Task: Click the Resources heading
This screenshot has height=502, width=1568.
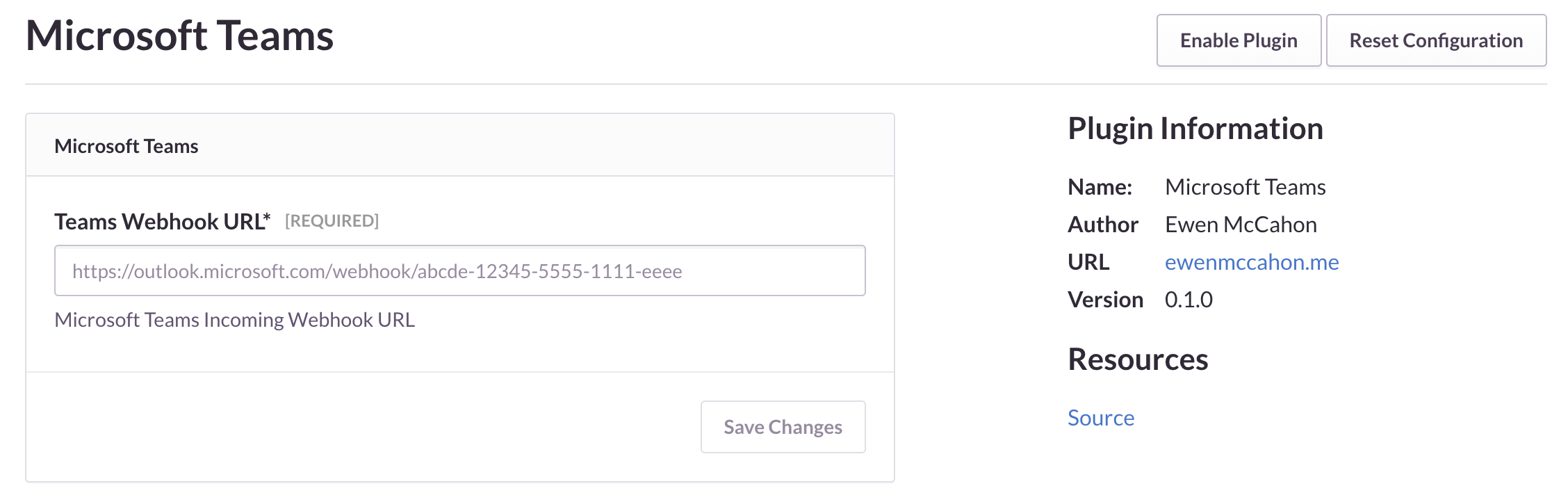Action: [x=1138, y=360]
